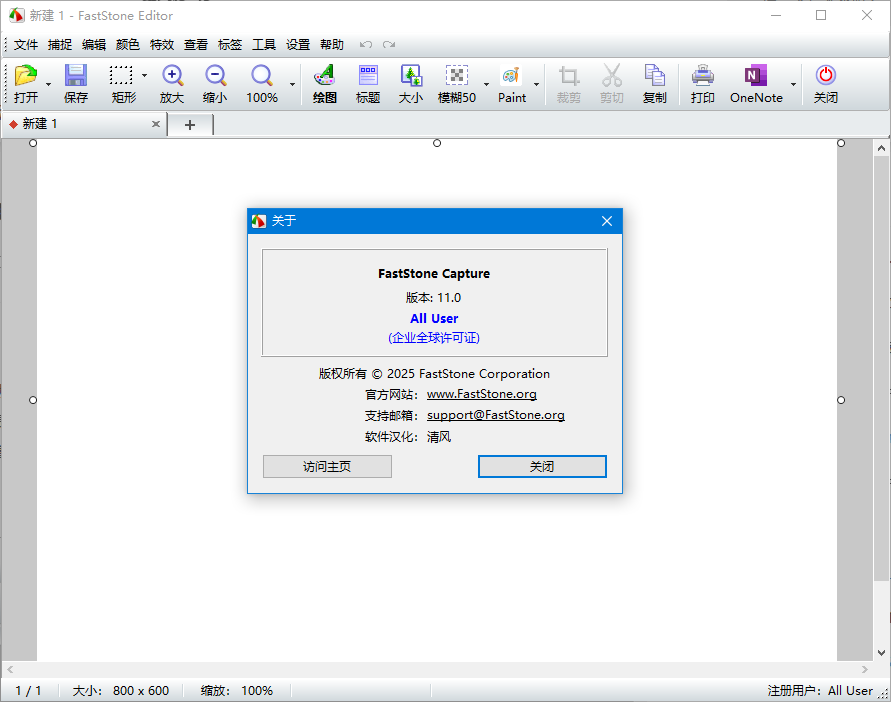Click the Copy (复制) icon

pyautogui.click(x=655, y=76)
